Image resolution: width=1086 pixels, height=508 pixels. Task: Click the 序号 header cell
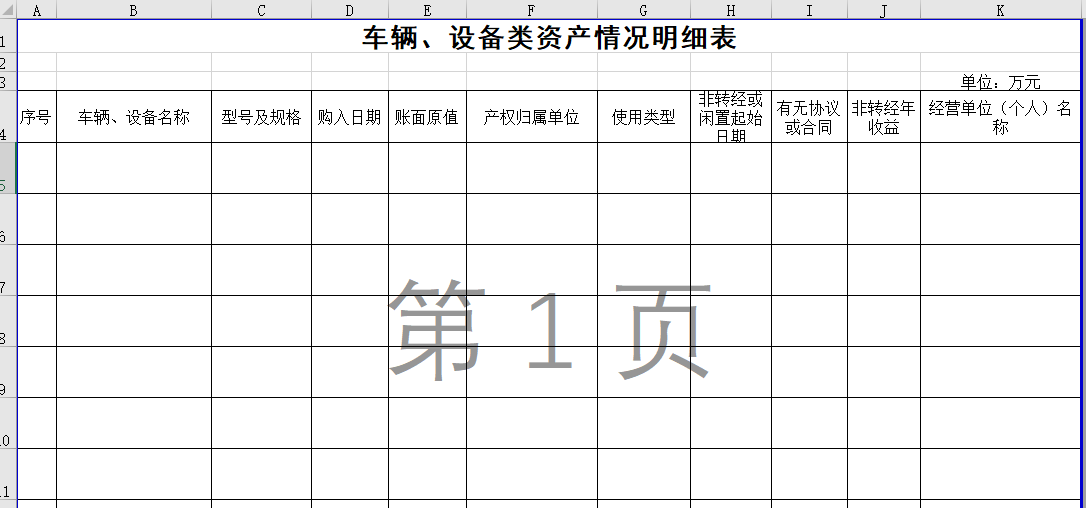tap(37, 117)
